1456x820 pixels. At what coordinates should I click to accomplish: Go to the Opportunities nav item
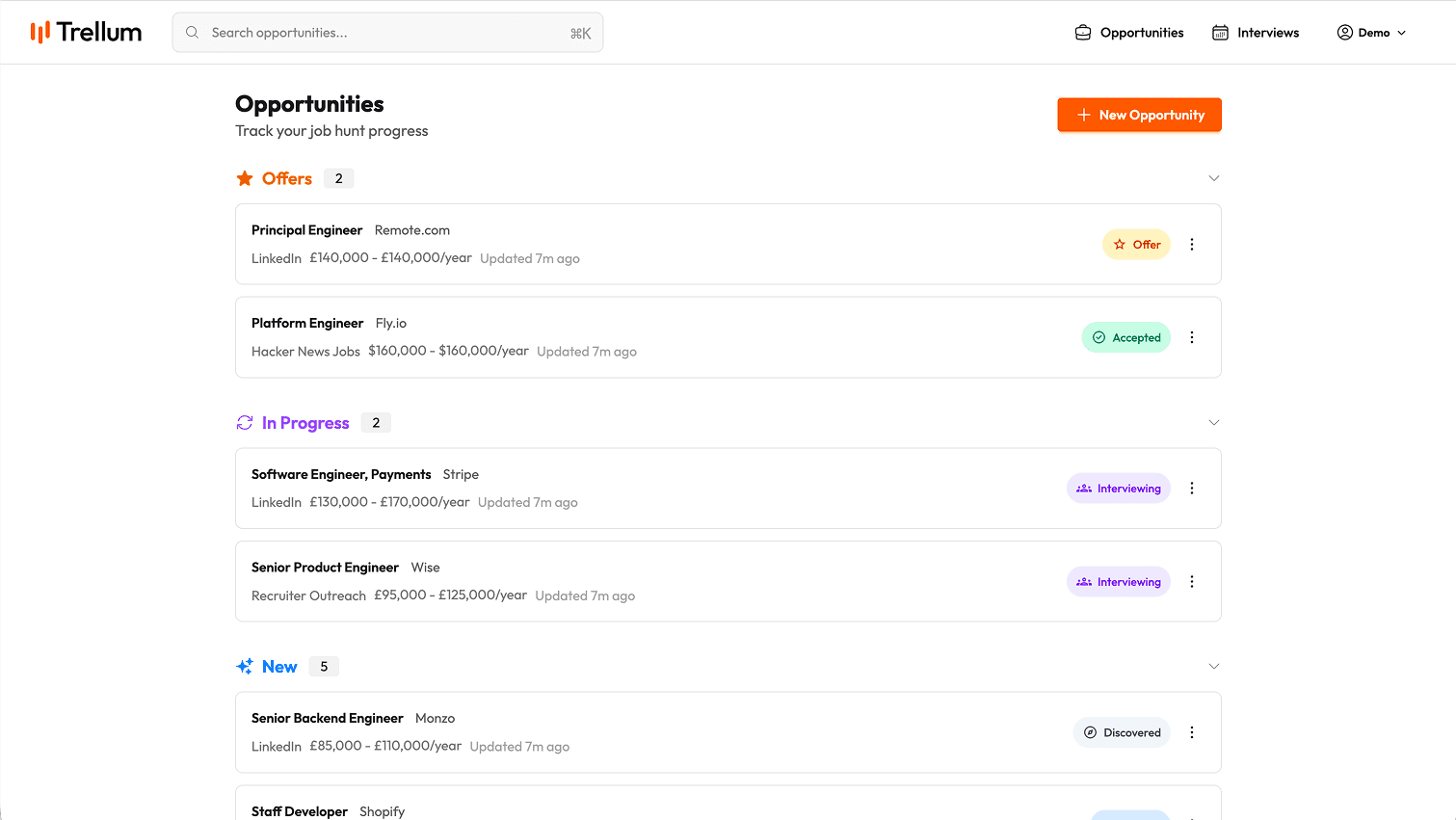pos(1129,33)
